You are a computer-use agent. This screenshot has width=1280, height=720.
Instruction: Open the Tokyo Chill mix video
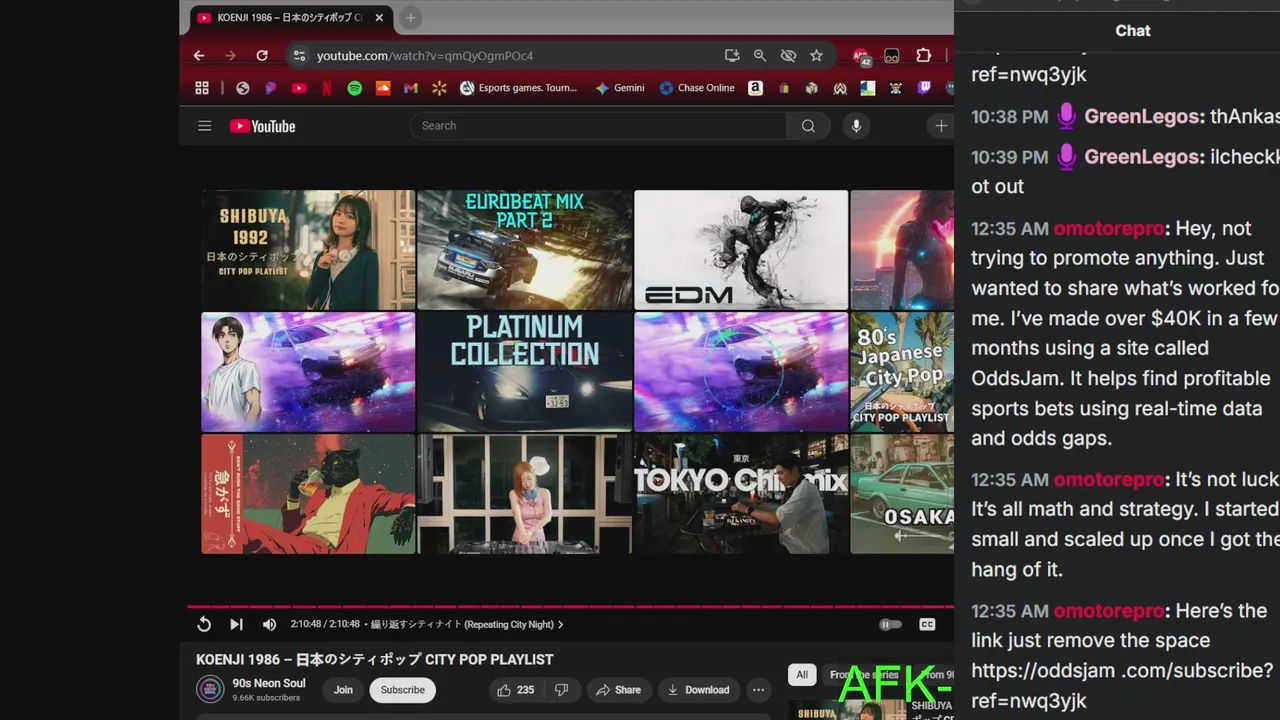pyautogui.click(x=741, y=494)
